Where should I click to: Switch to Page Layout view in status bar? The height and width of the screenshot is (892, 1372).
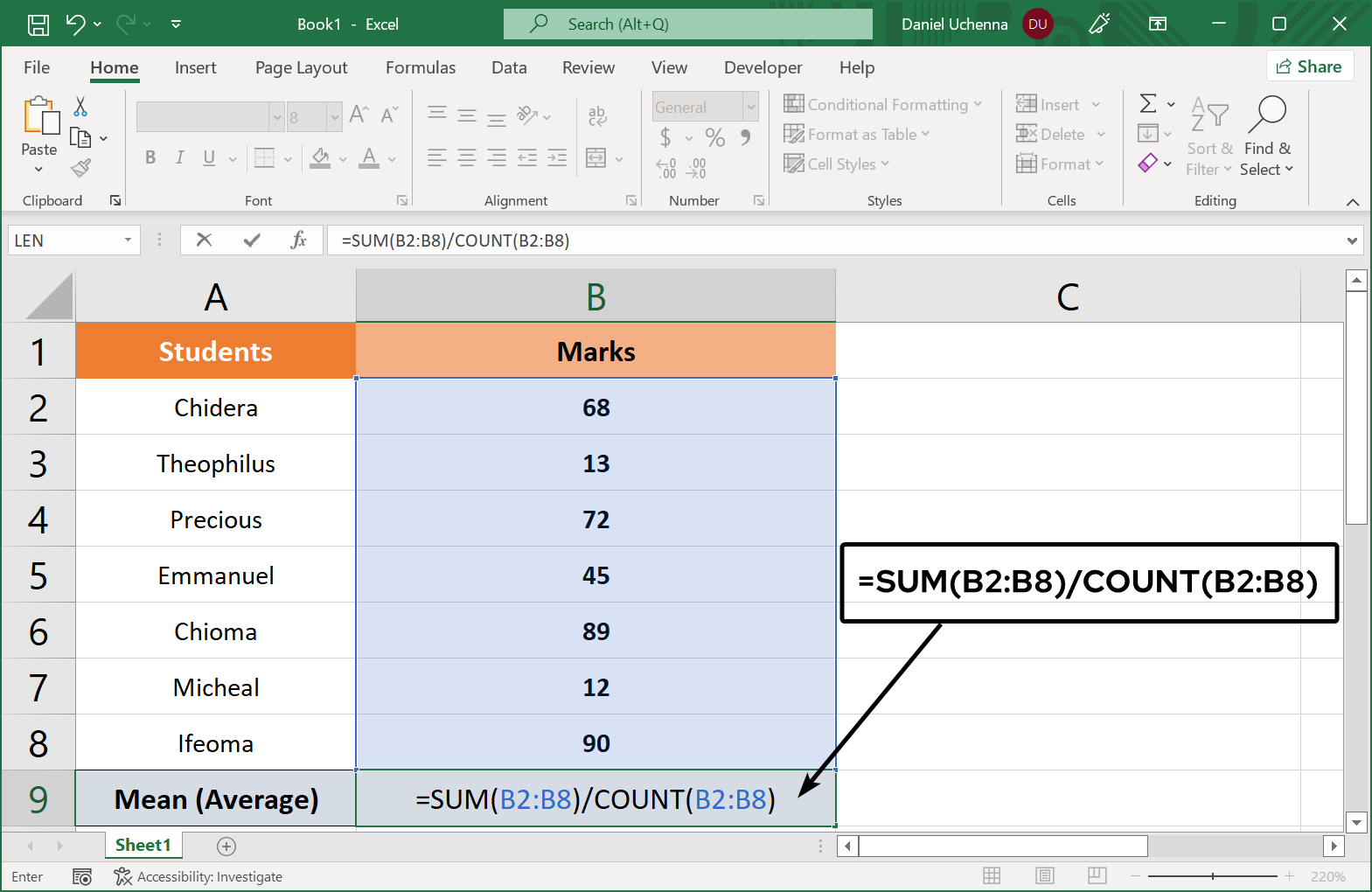click(1044, 875)
